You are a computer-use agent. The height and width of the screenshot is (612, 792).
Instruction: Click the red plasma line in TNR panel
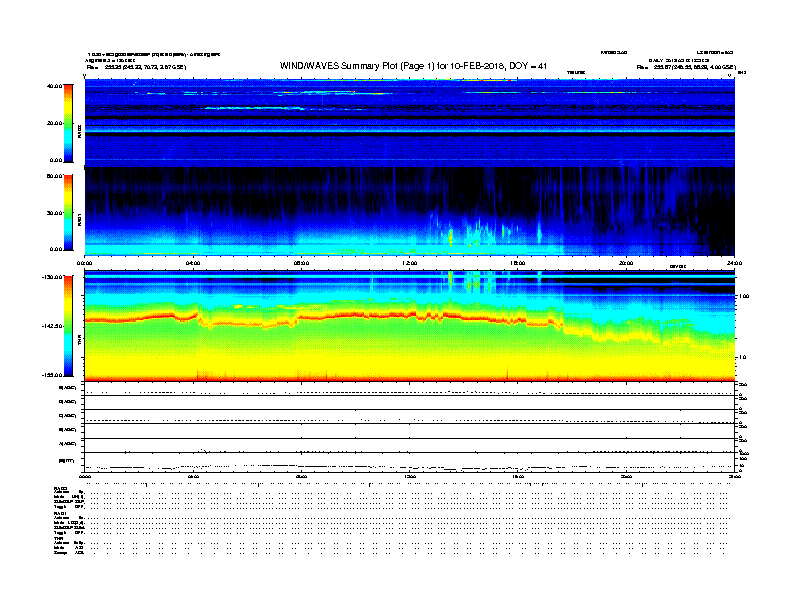323,317
